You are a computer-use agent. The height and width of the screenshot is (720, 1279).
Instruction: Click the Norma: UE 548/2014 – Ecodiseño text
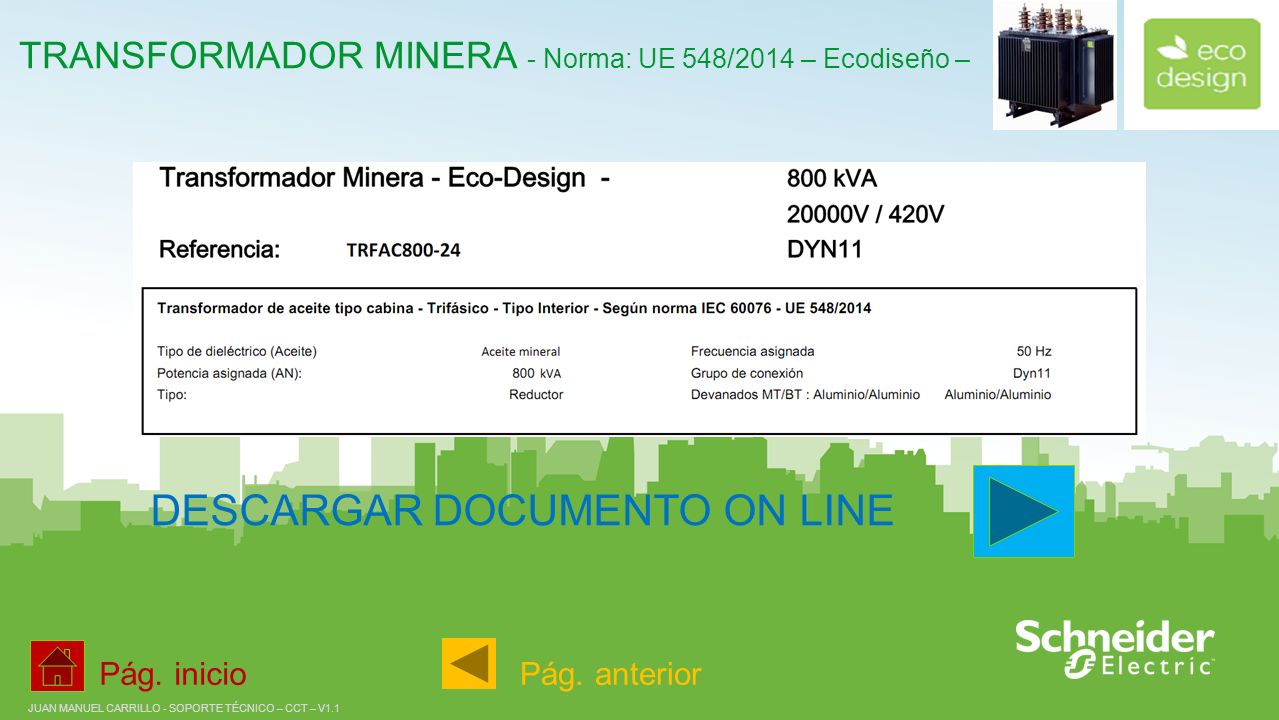coord(757,59)
